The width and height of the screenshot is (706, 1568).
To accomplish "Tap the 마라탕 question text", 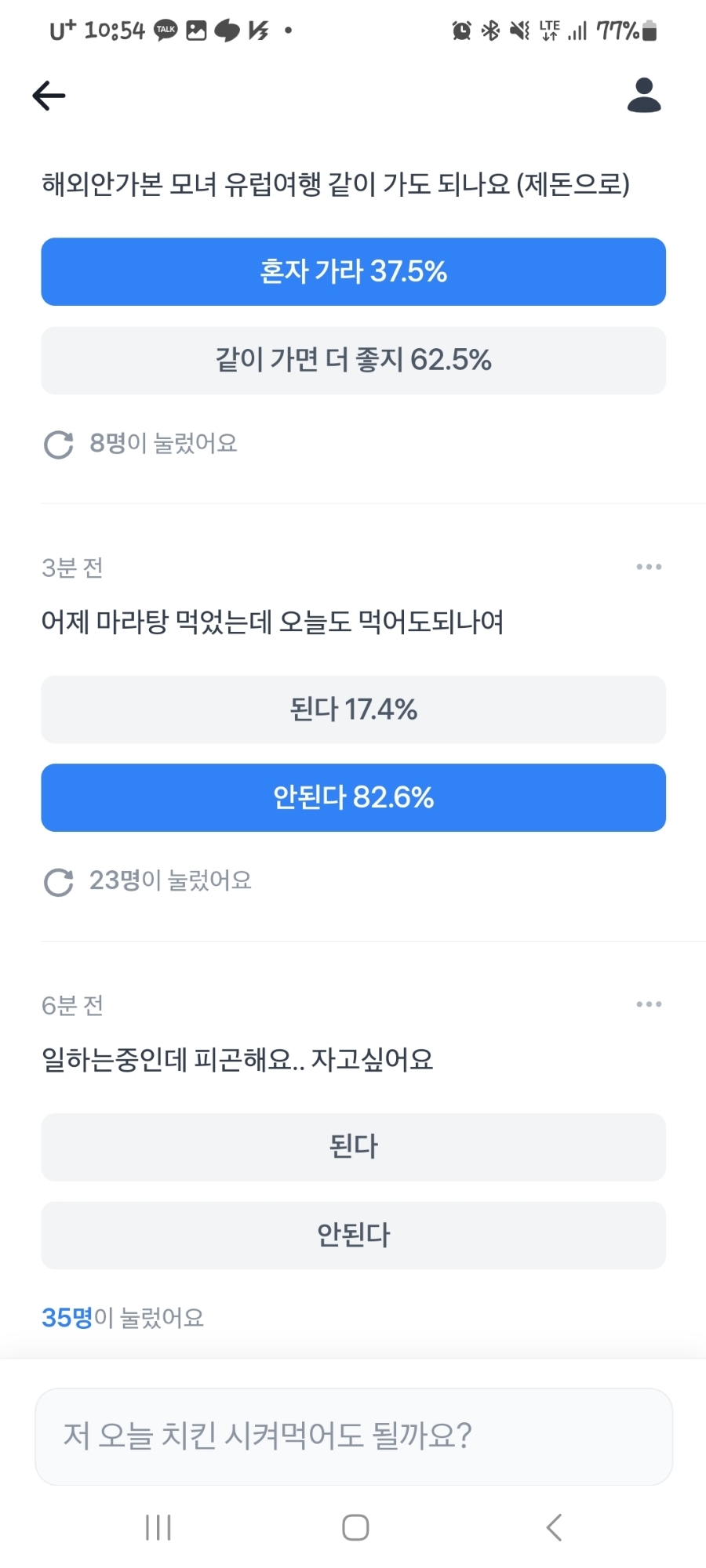I will coord(272,622).
